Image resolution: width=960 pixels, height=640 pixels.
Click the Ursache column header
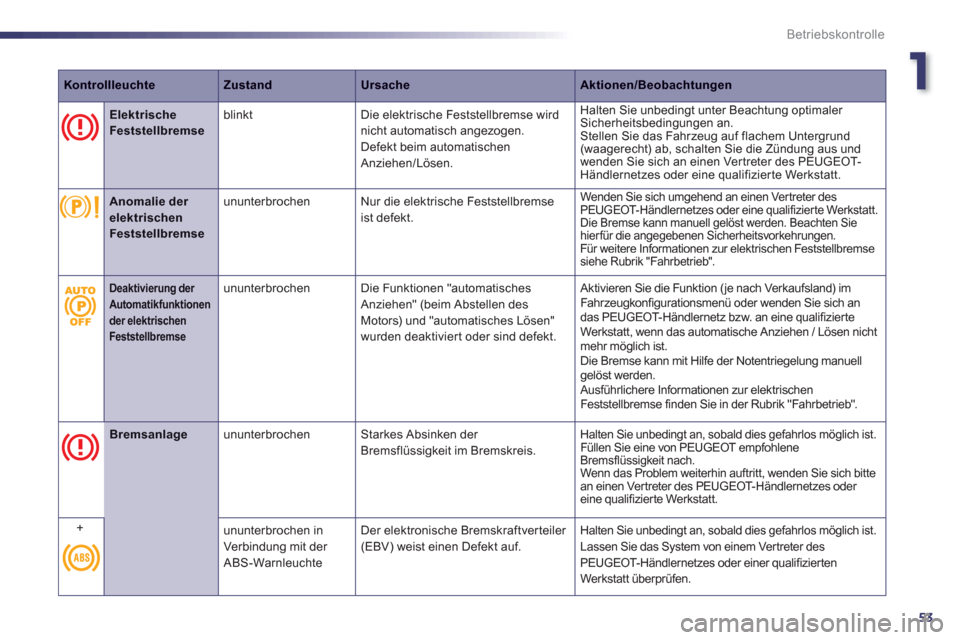point(385,85)
